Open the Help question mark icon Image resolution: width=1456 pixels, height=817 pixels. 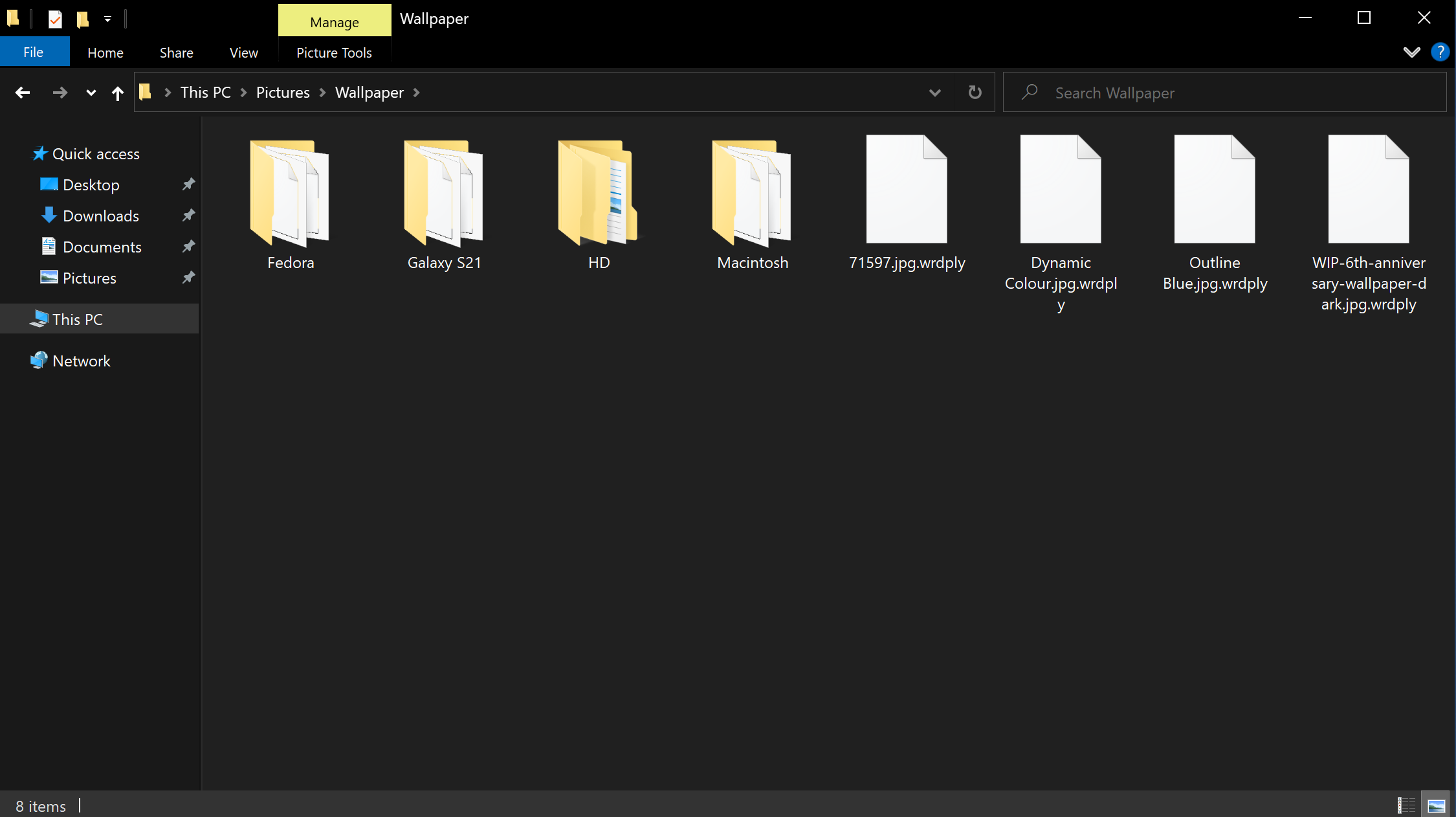(1439, 52)
